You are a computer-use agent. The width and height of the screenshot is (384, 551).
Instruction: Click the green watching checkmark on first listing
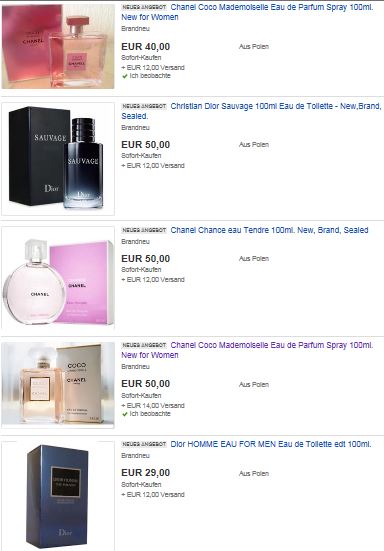(124, 76)
